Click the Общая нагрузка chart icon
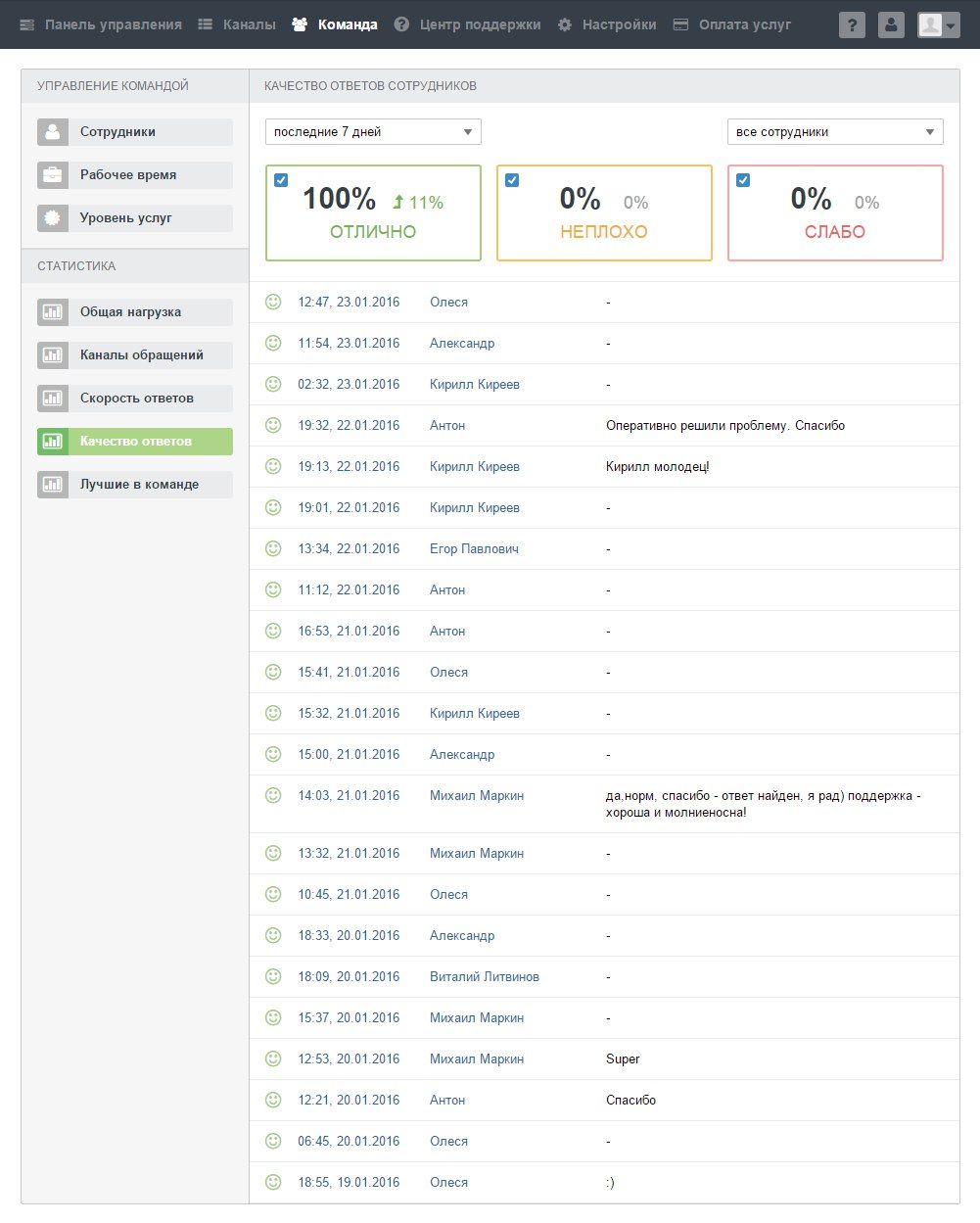980x1223 pixels. click(53, 312)
